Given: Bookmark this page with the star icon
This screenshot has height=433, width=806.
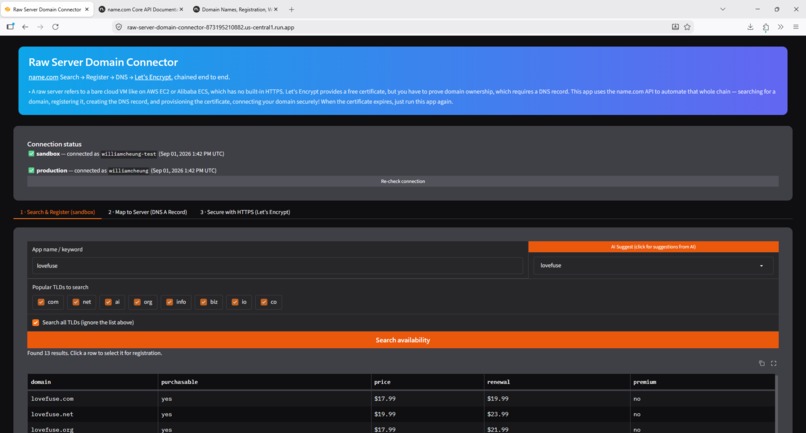Looking at the screenshot, I should [x=687, y=27].
